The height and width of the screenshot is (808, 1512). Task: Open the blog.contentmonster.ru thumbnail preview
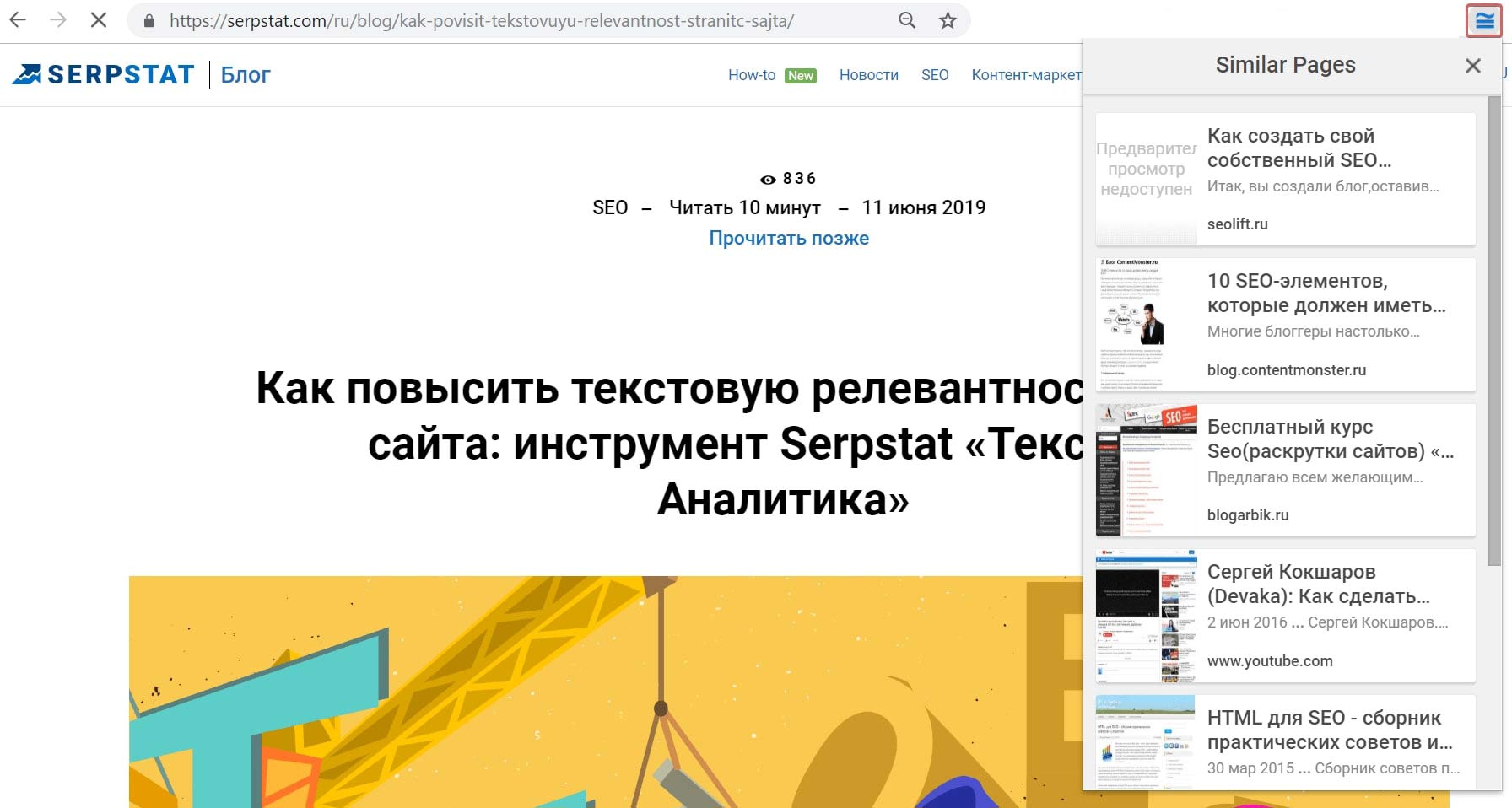click(x=1146, y=325)
